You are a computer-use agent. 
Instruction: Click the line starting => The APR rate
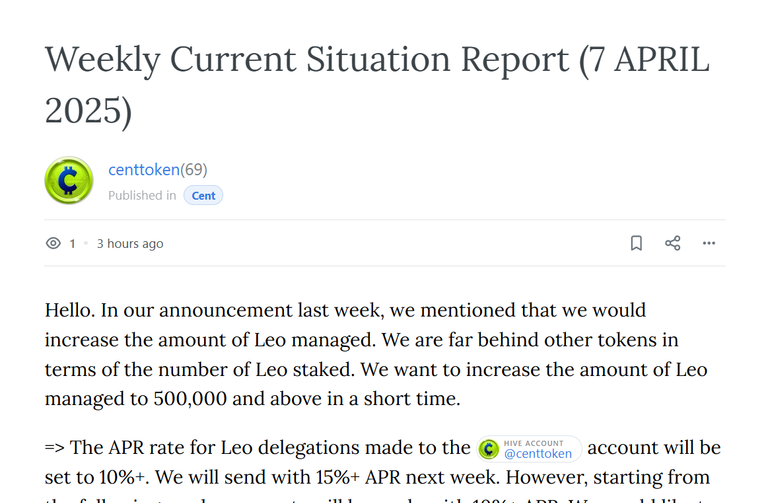tap(382, 448)
